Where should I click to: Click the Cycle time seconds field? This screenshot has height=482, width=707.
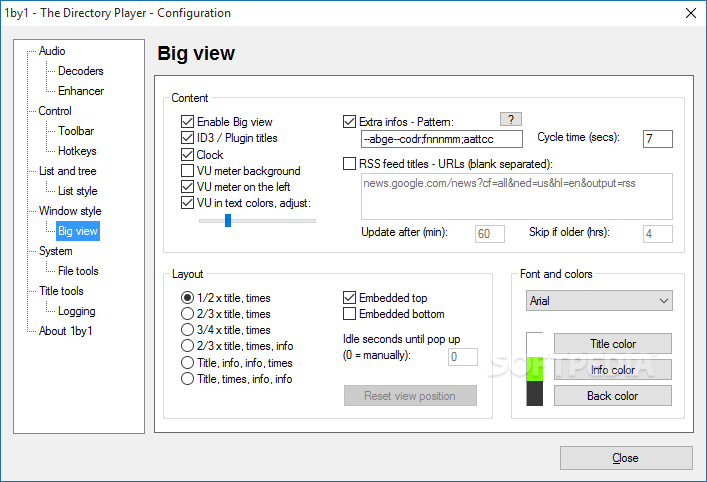point(658,139)
